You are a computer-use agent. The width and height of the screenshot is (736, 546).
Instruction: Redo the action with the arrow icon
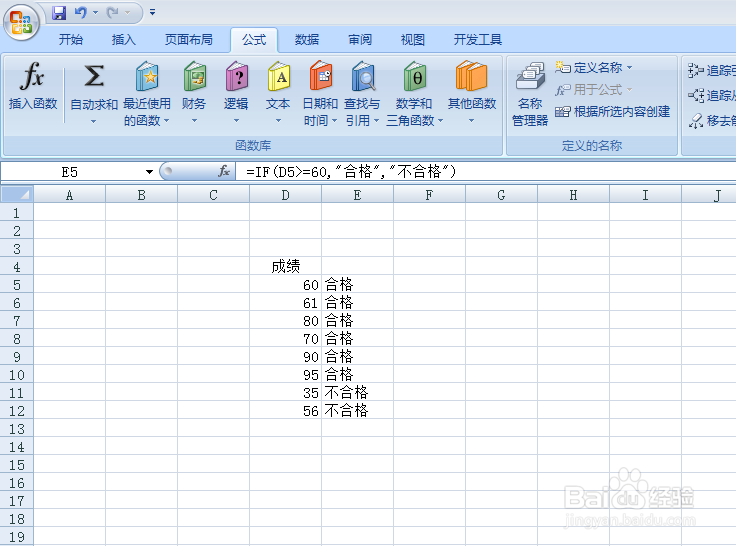pyautogui.click(x=112, y=13)
